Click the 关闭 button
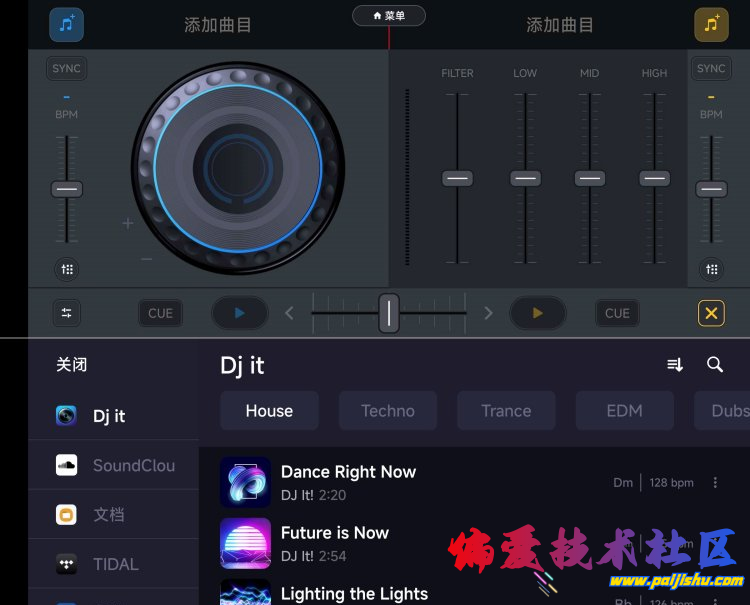 [71, 365]
